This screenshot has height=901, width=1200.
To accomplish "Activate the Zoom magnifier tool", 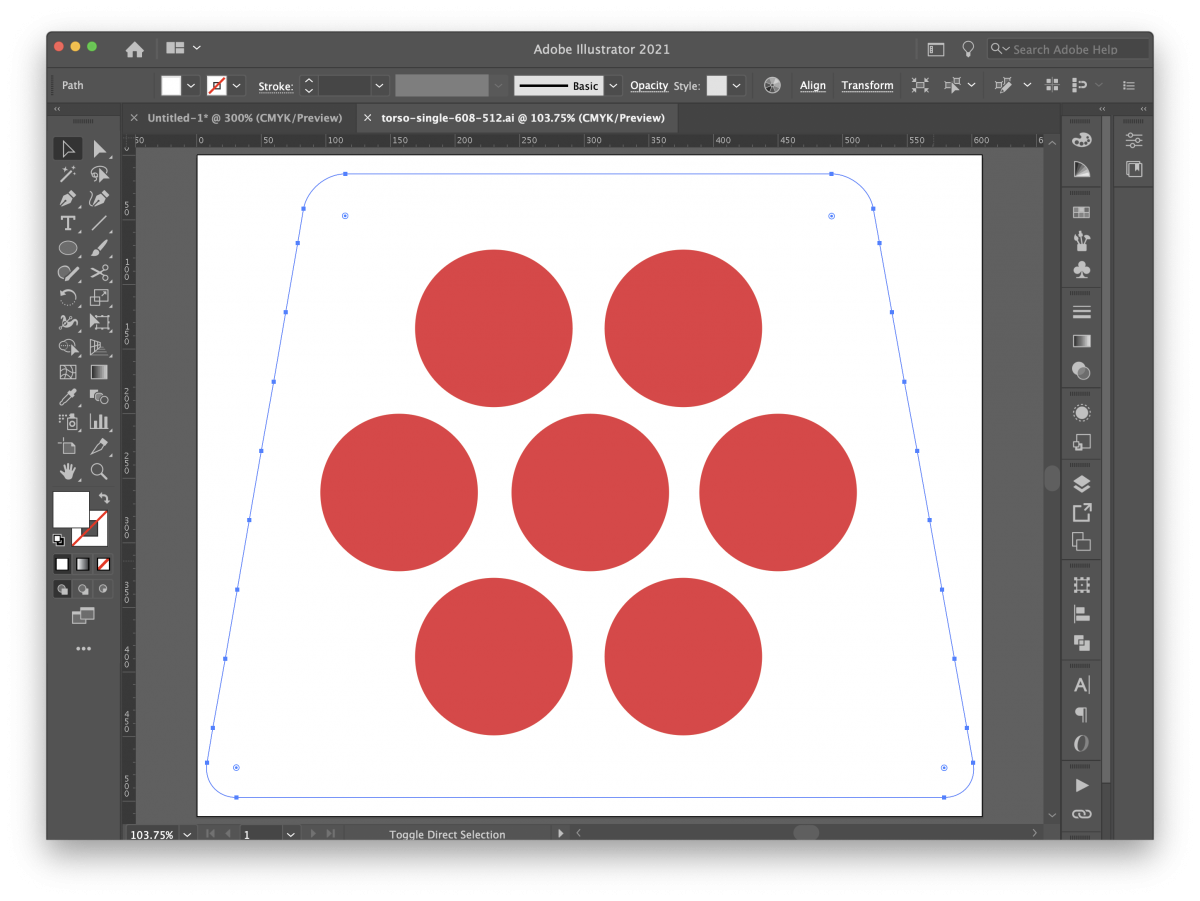I will coord(99,471).
